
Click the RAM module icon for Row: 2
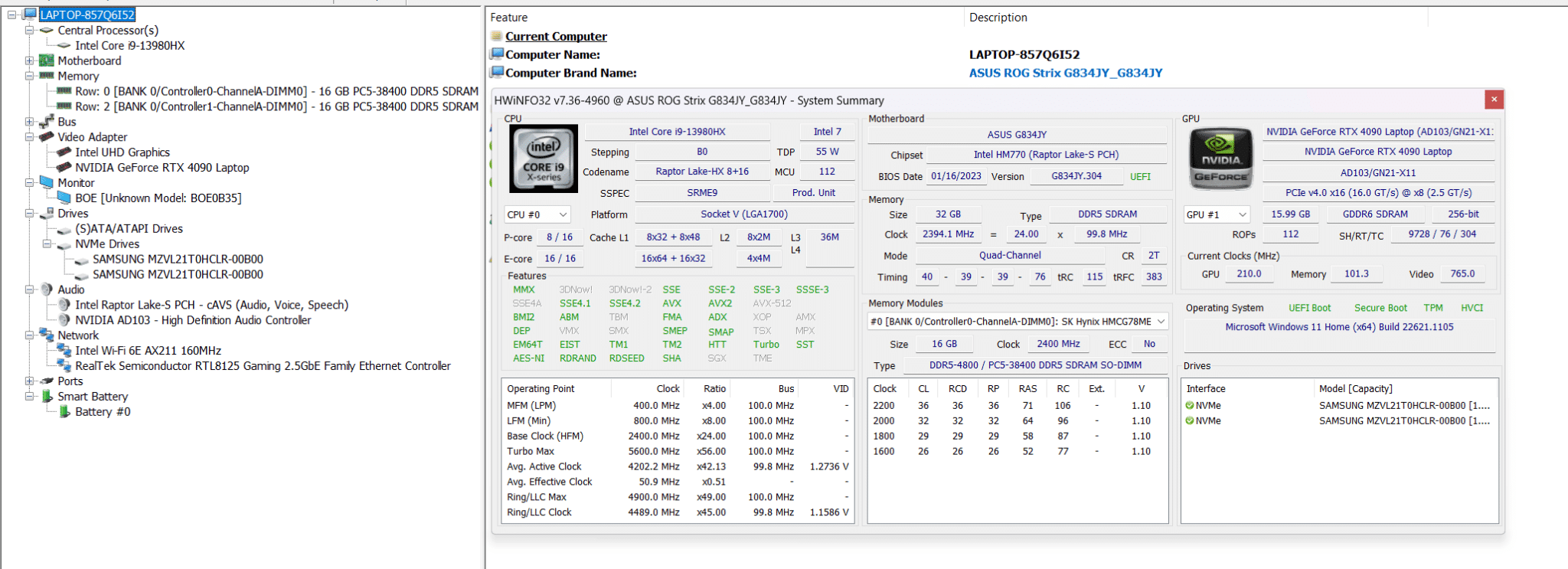coord(64,106)
